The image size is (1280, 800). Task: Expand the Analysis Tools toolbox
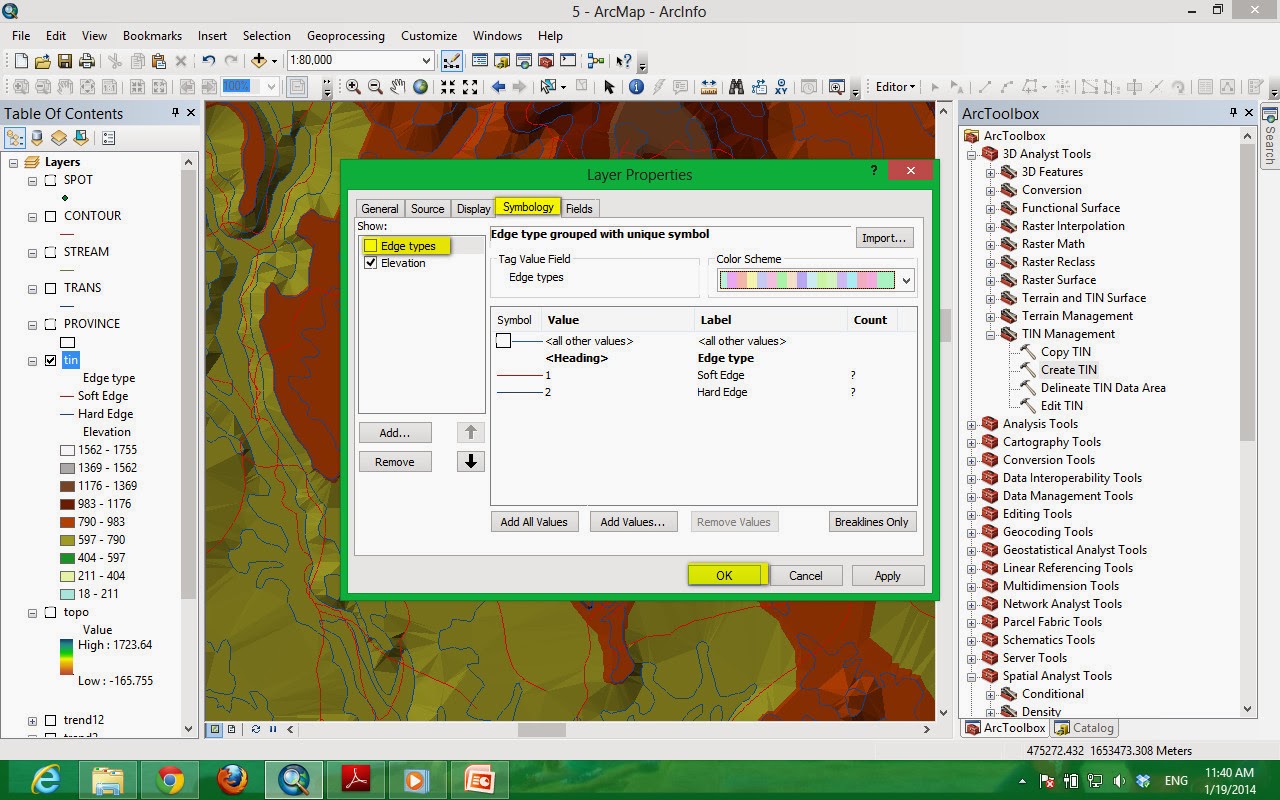[971, 425]
